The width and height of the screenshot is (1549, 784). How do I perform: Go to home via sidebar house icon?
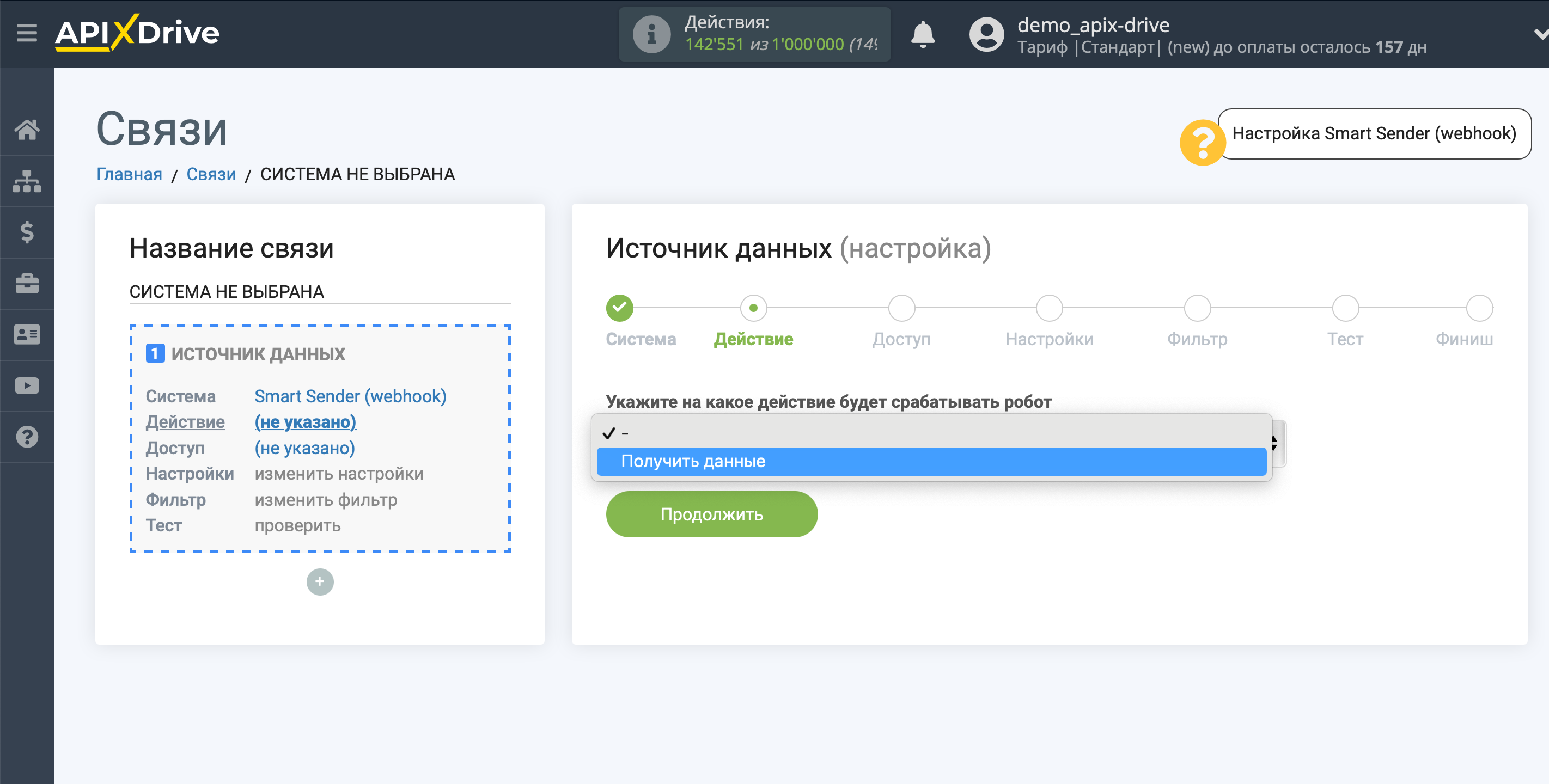point(27,129)
